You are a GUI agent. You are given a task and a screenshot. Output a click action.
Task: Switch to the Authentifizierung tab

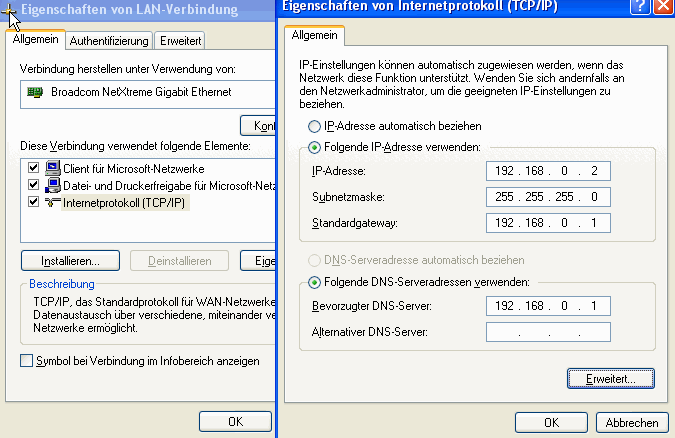tap(110, 41)
